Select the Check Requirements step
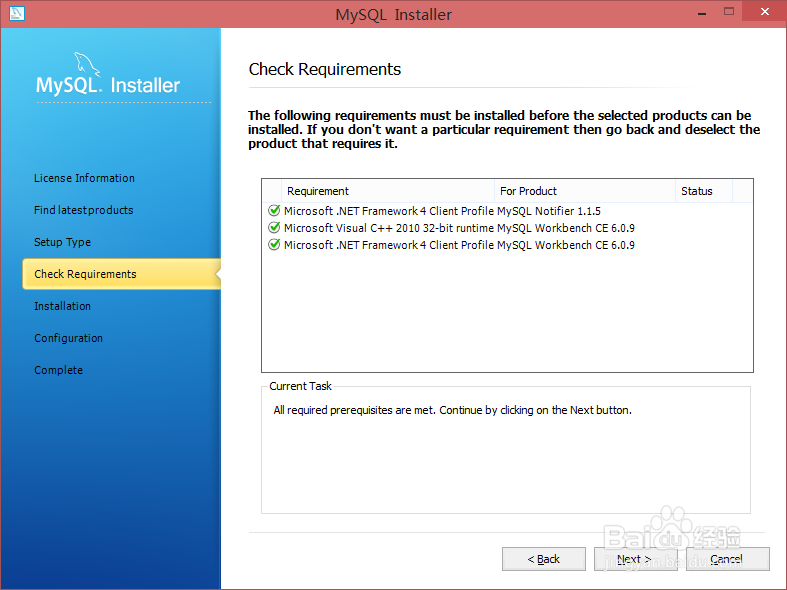This screenshot has height=590, width=787. pos(122,274)
